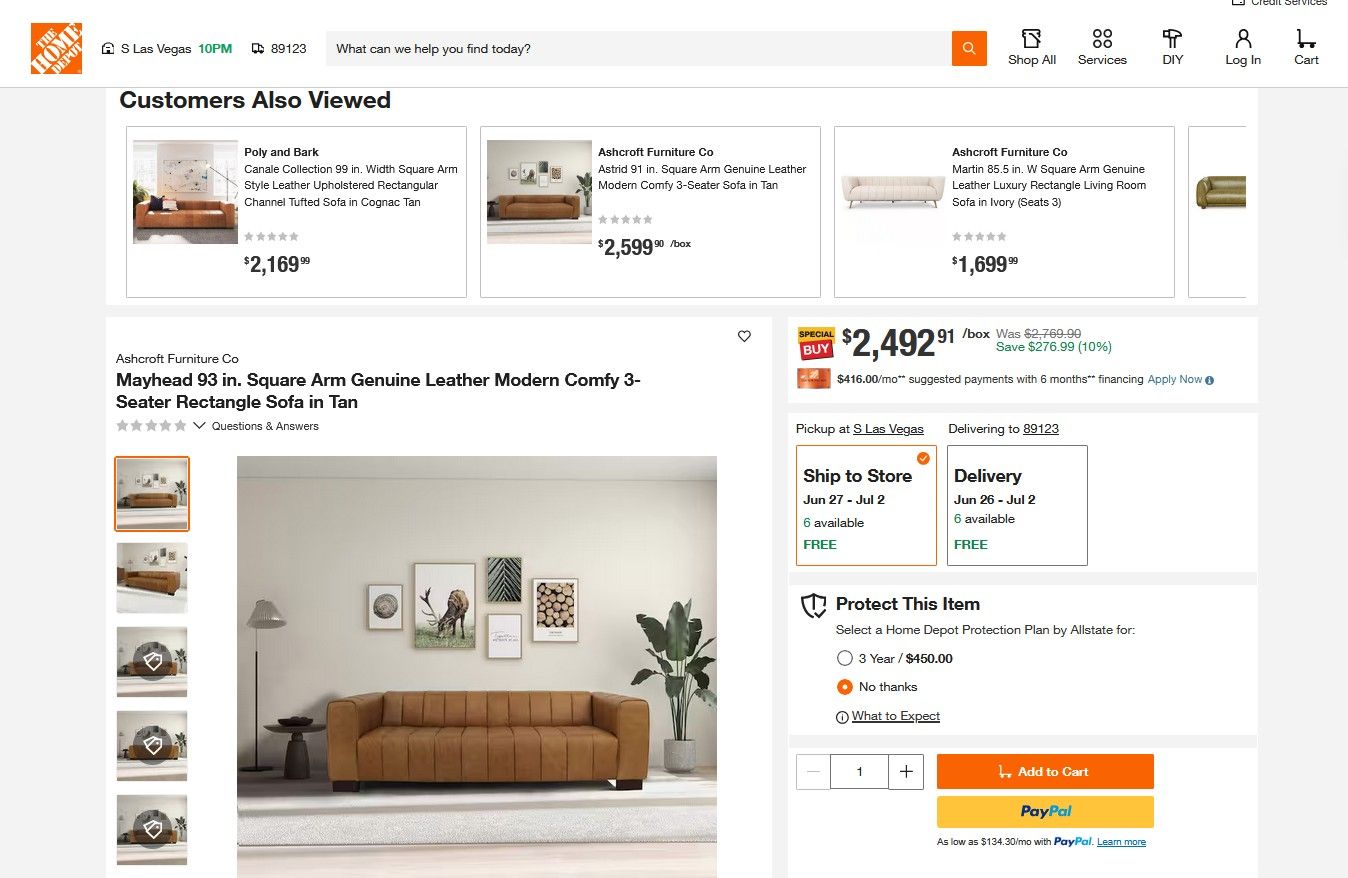Open the DIY menu

[1172, 48]
